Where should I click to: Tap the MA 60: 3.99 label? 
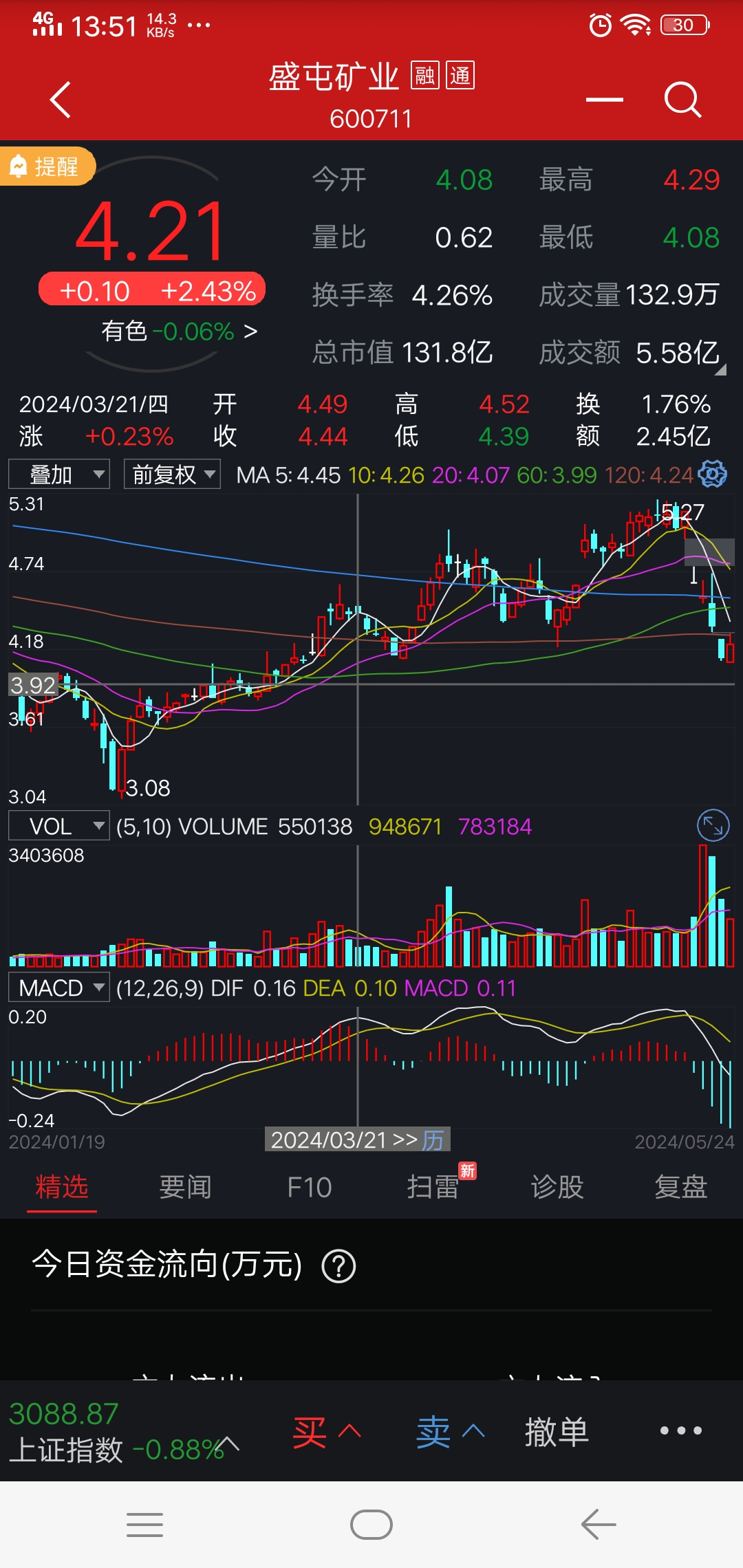tap(557, 475)
